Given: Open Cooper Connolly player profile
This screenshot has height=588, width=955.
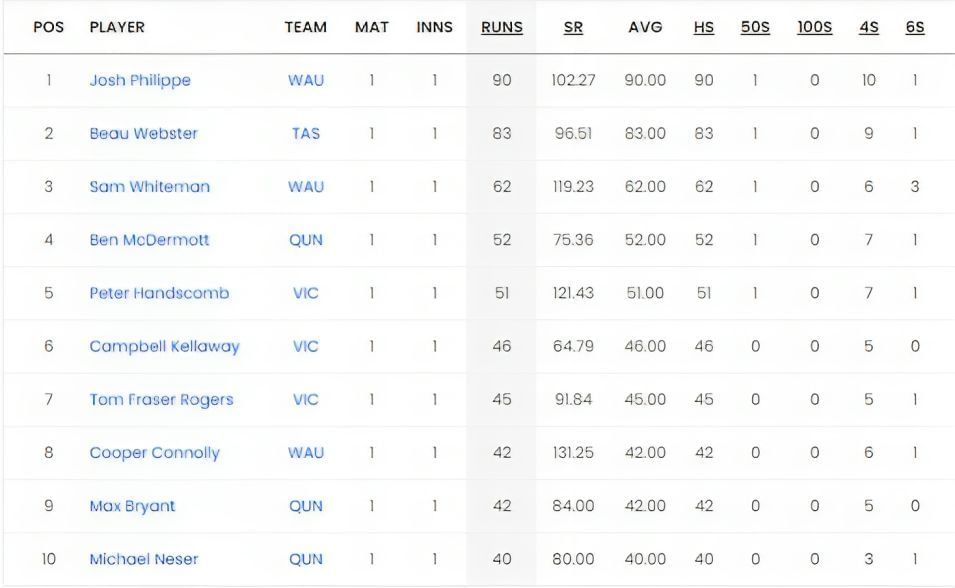Looking at the screenshot, I should click(154, 453).
